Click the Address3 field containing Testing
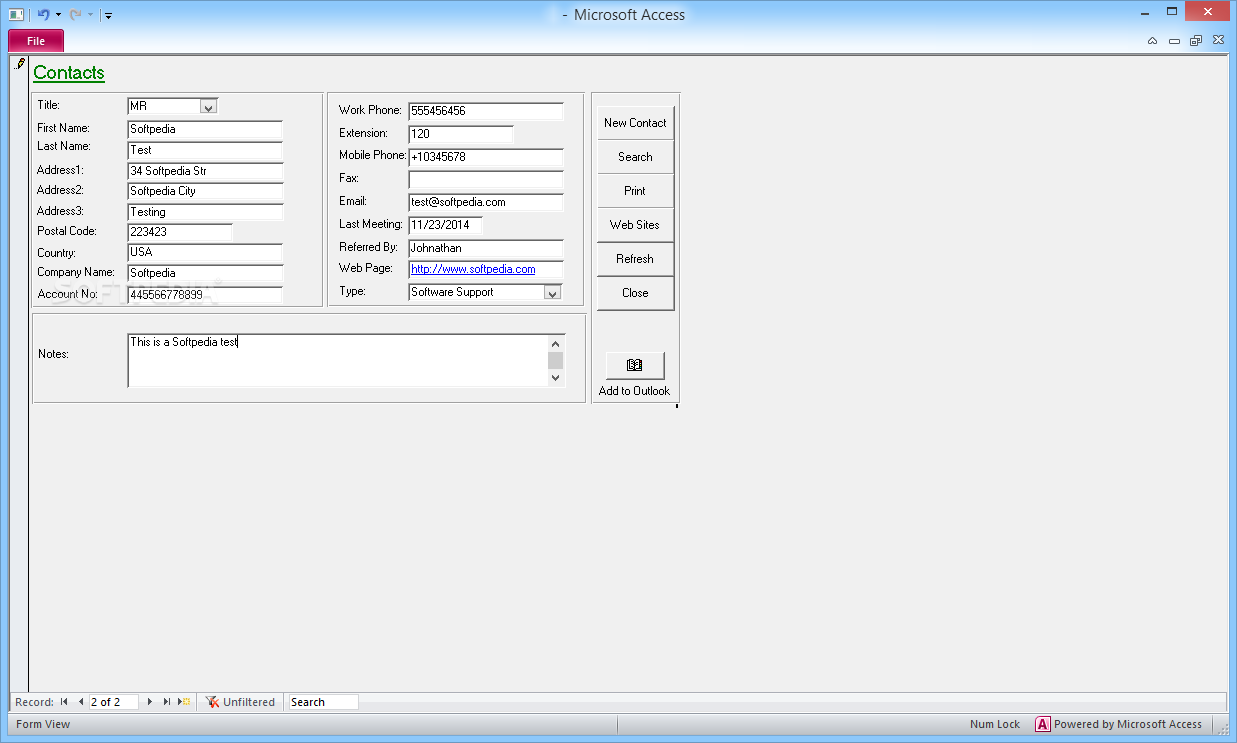1237x743 pixels. click(205, 212)
